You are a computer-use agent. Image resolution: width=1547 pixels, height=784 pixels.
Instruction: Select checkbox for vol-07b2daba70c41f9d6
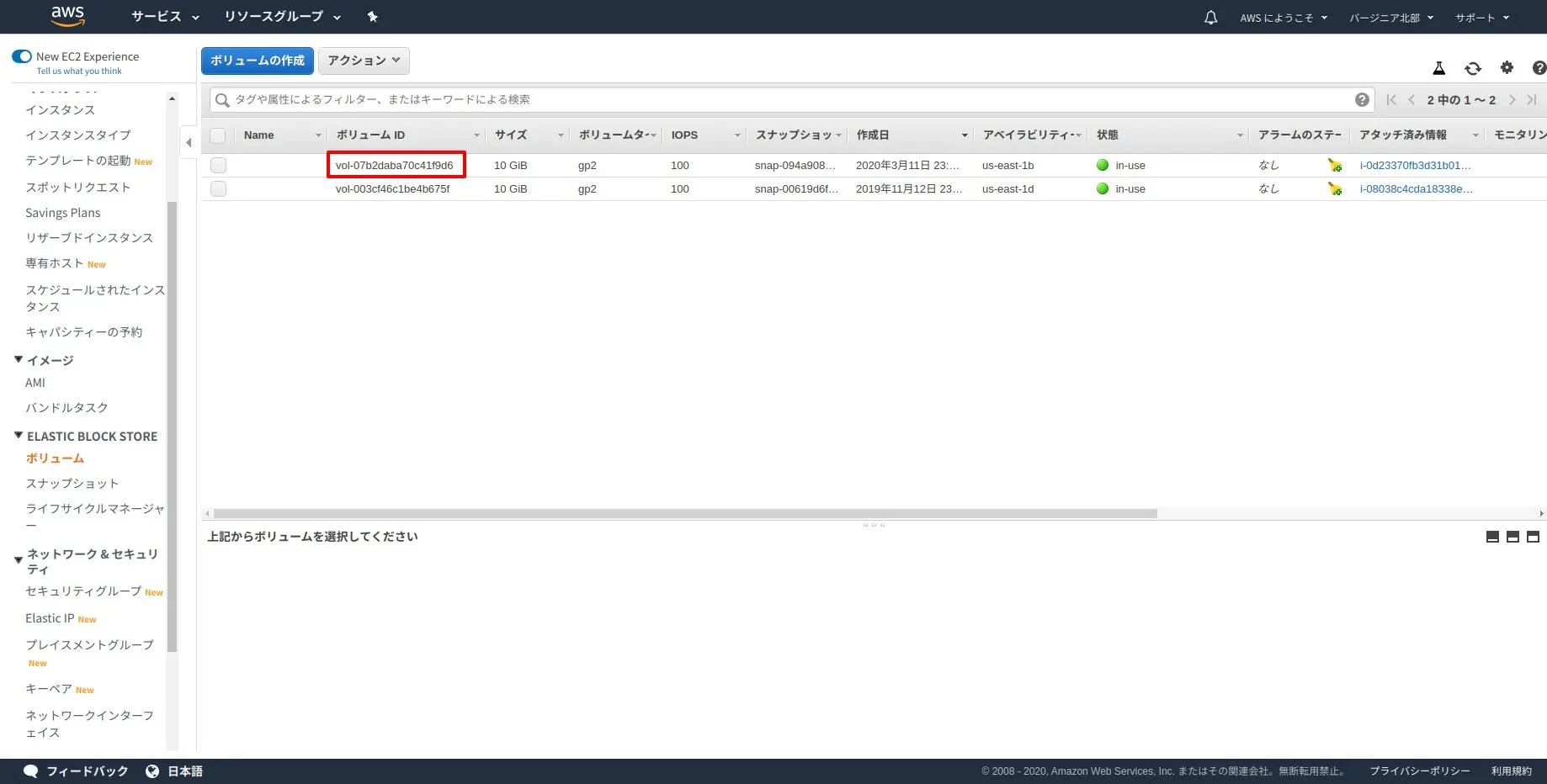tap(218, 165)
